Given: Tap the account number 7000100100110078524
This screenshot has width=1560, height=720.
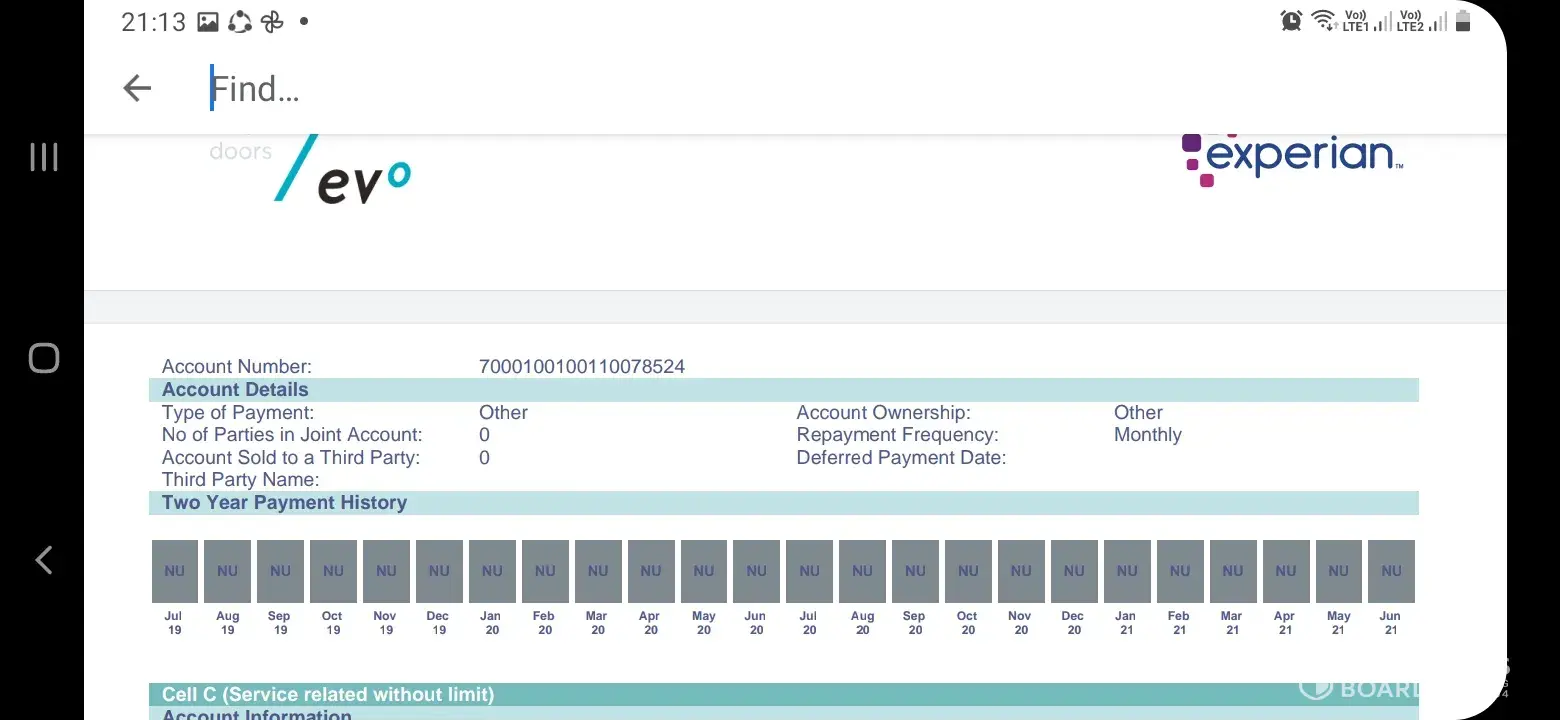Looking at the screenshot, I should (582, 367).
